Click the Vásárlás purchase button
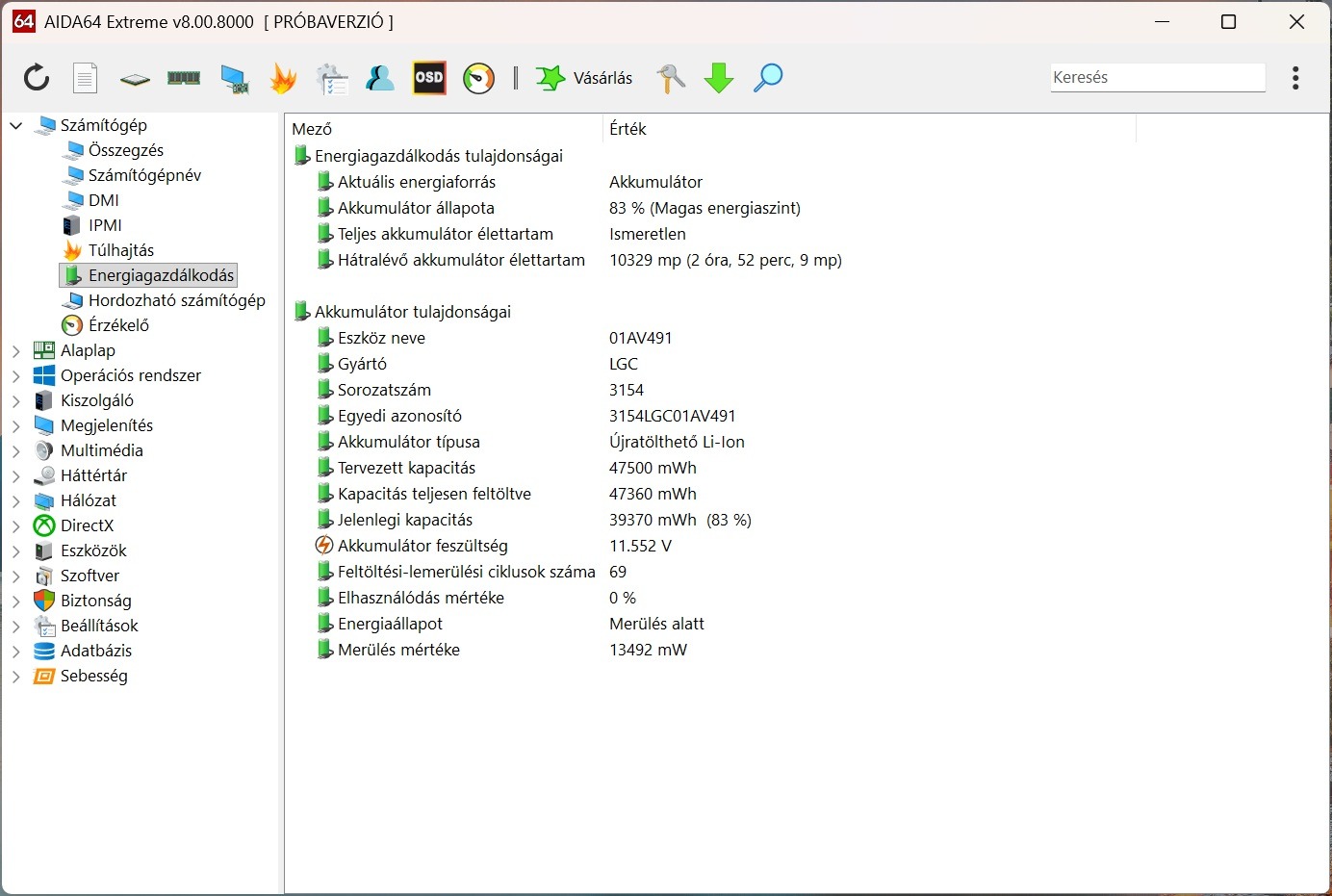 (585, 78)
